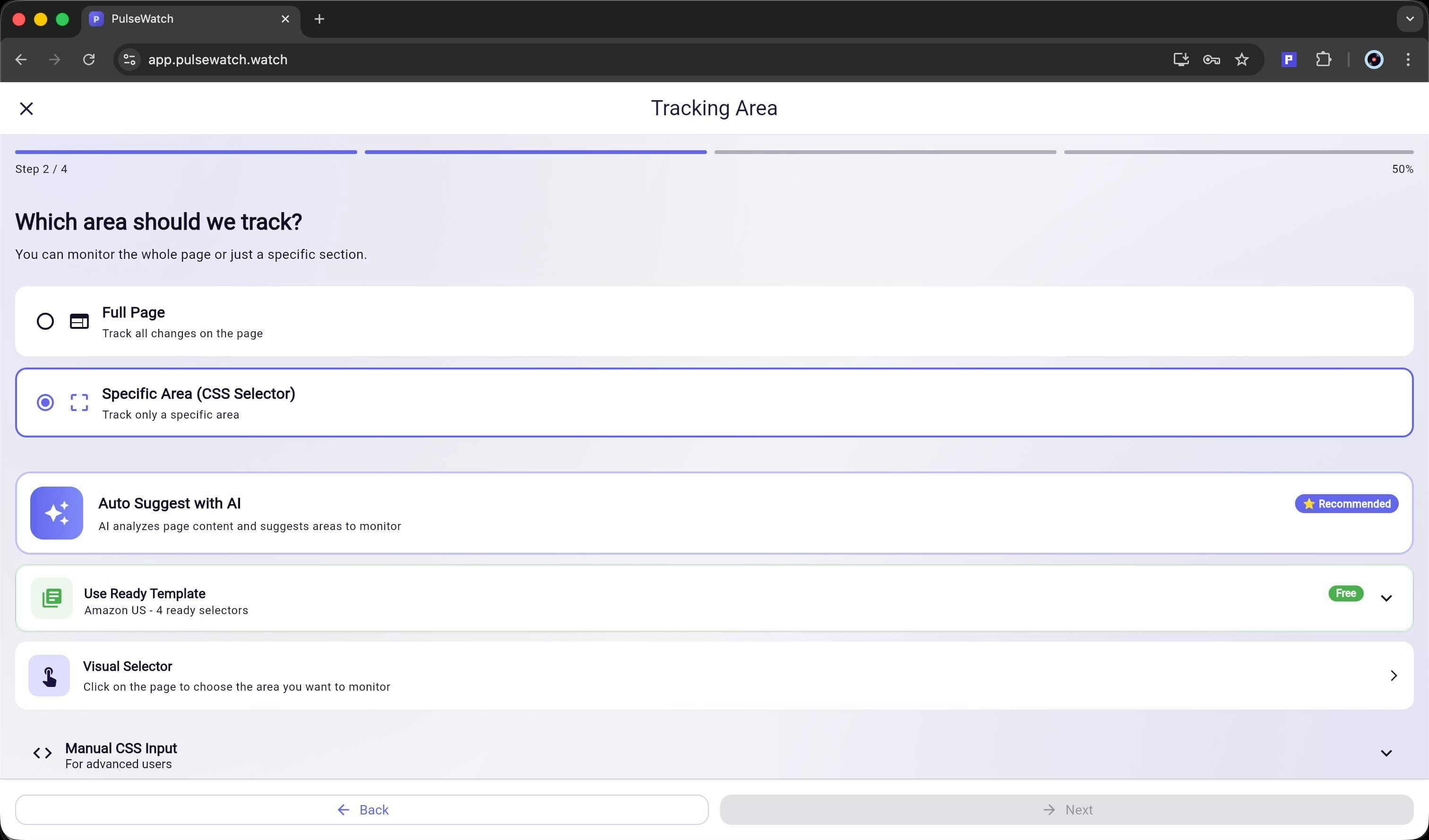Image resolution: width=1429 pixels, height=840 pixels.
Task: Click the Recommended badge on AI option
Action: pyautogui.click(x=1346, y=503)
